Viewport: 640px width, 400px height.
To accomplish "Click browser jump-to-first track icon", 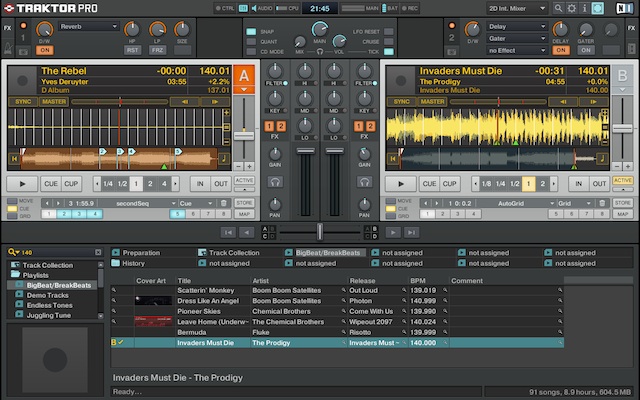I will pyautogui.click(x=228, y=232).
